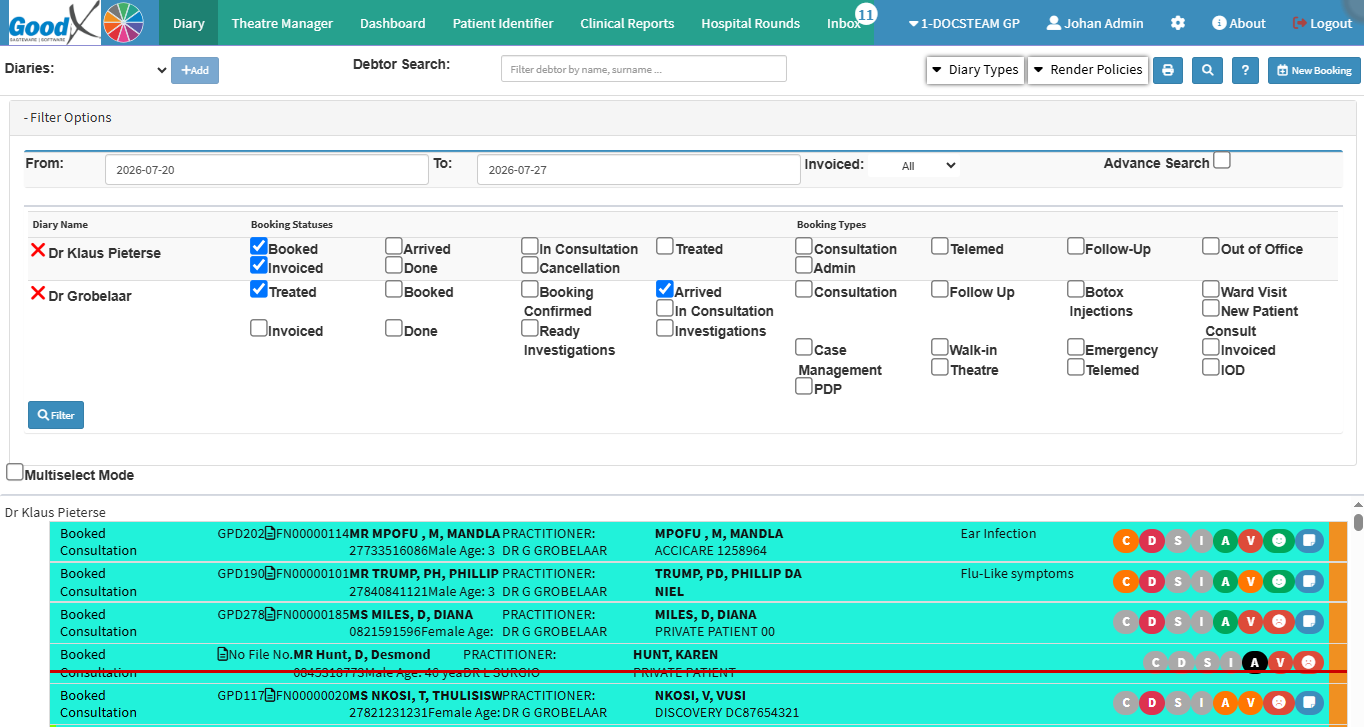The image size is (1364, 727).
Task: Click the From date field
Action: click(267, 170)
